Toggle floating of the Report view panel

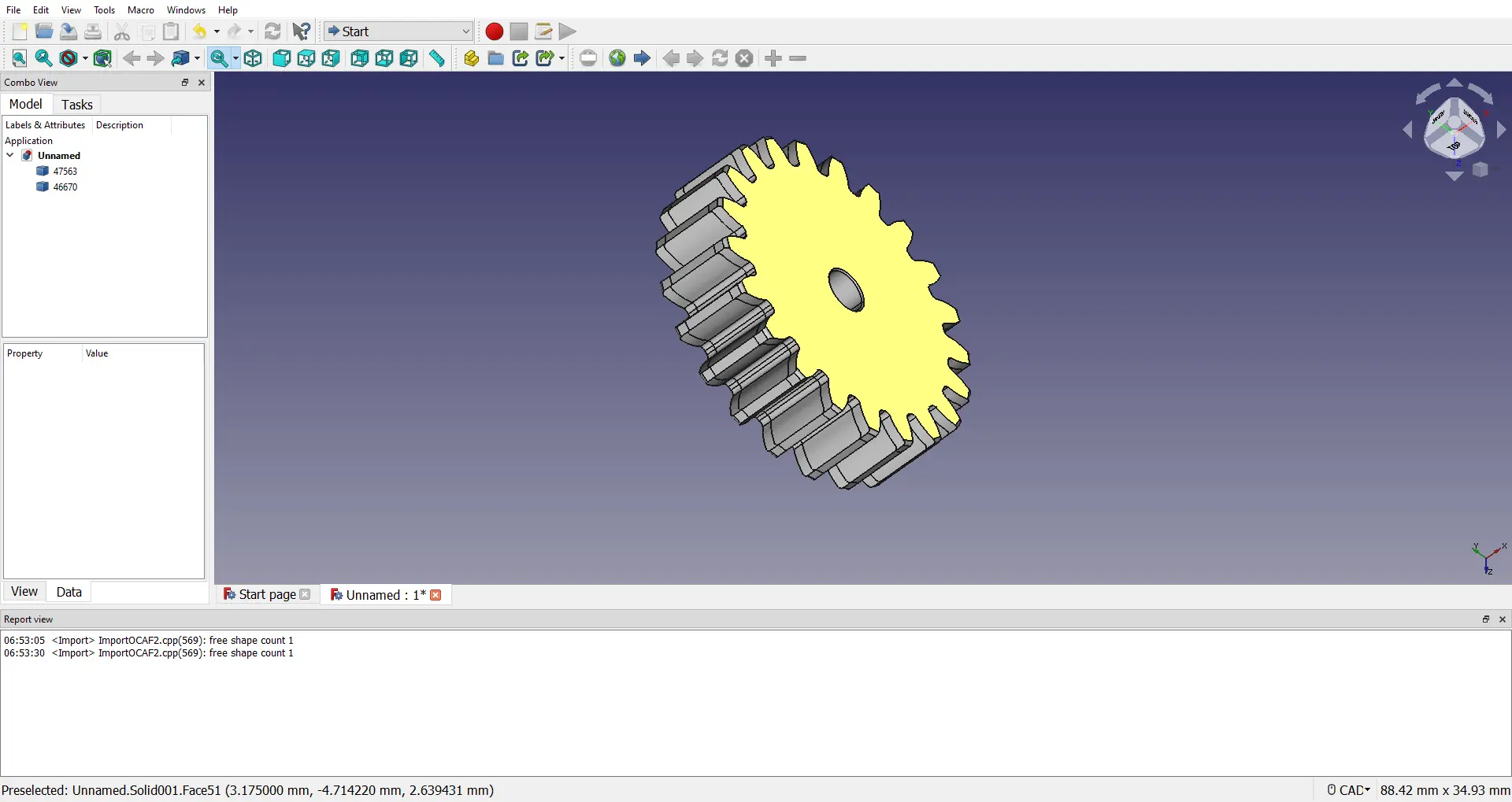pyautogui.click(x=1486, y=619)
